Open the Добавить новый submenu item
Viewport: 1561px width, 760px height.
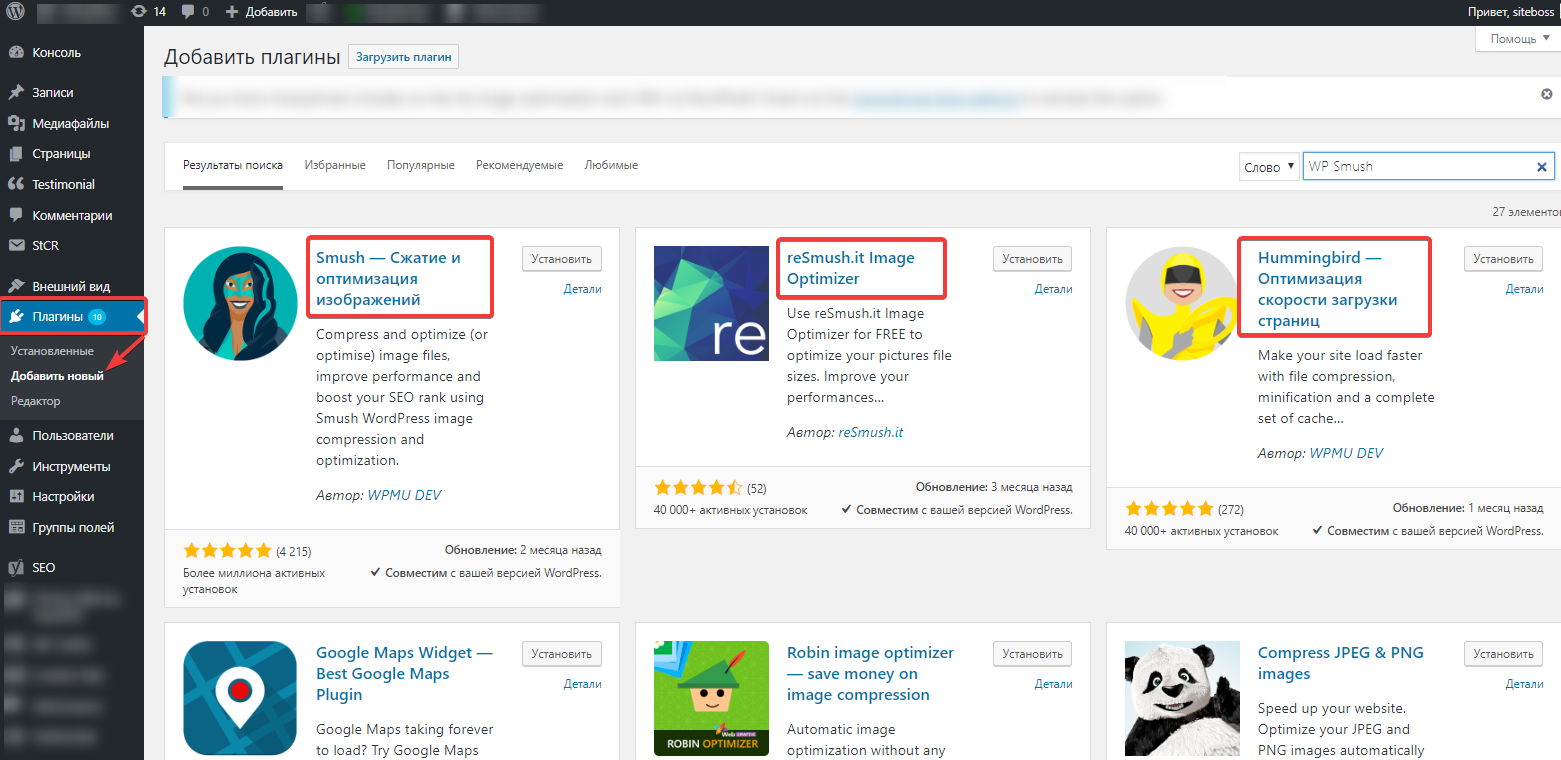(x=57, y=376)
